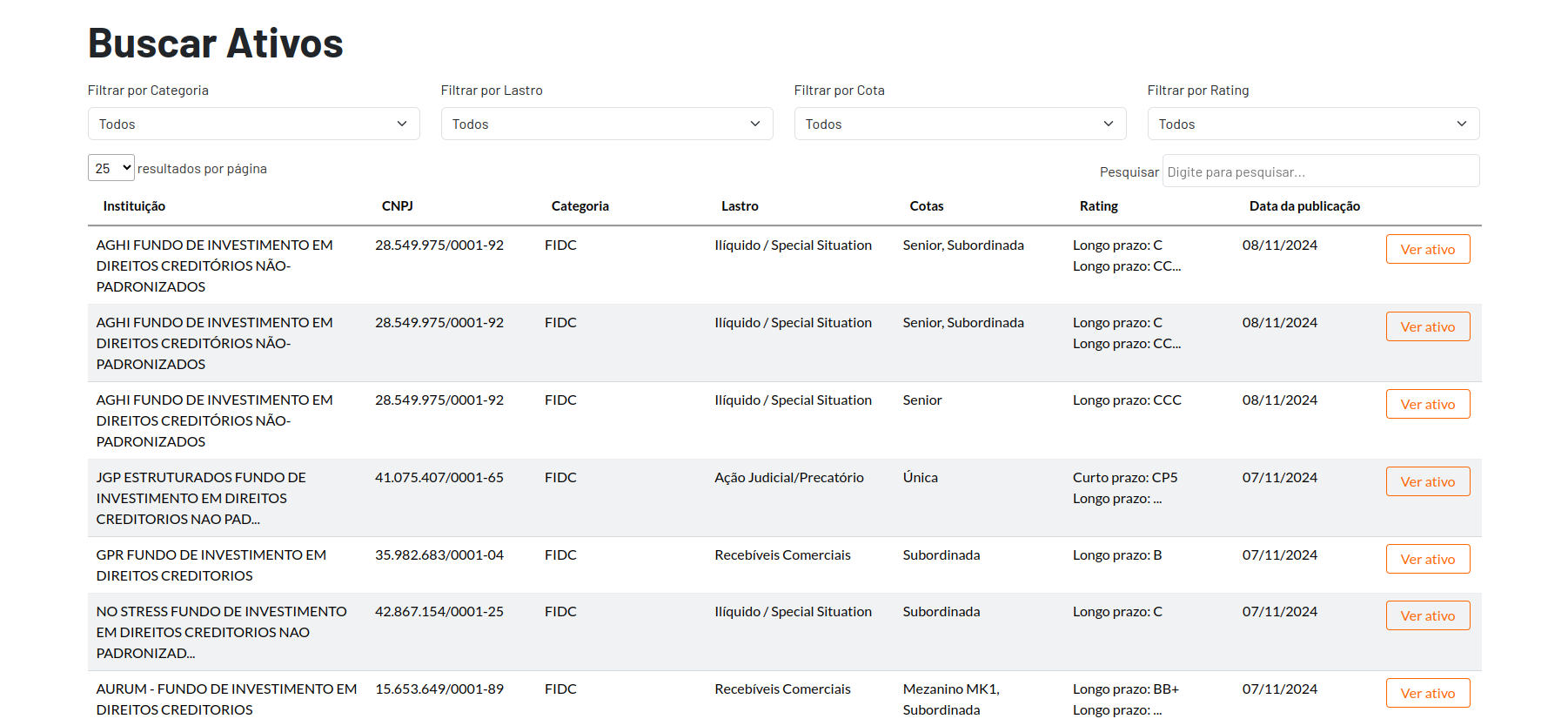Change the results per page selector
1568x719 pixels.
(x=111, y=168)
